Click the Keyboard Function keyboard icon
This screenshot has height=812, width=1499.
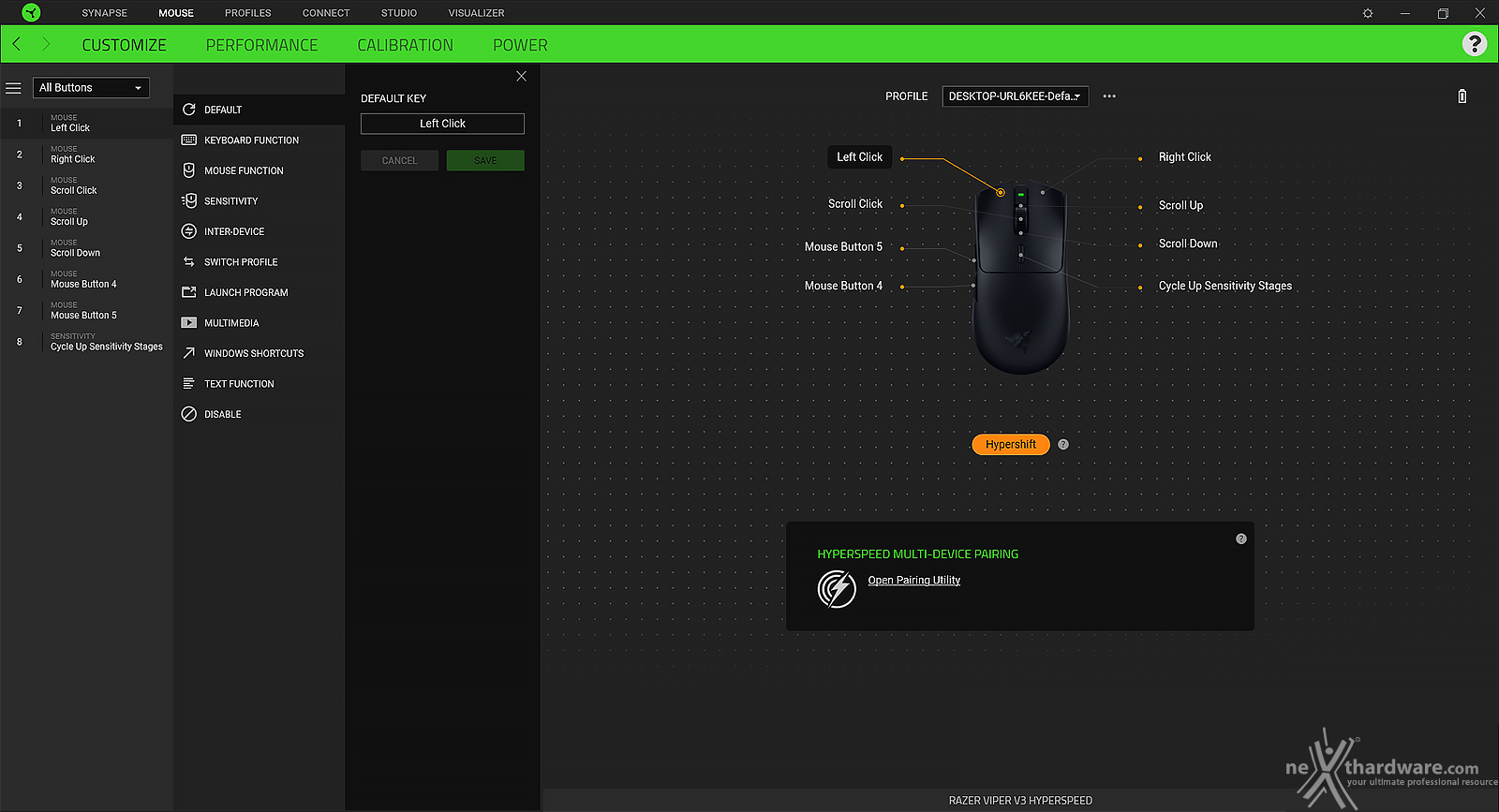(x=188, y=140)
